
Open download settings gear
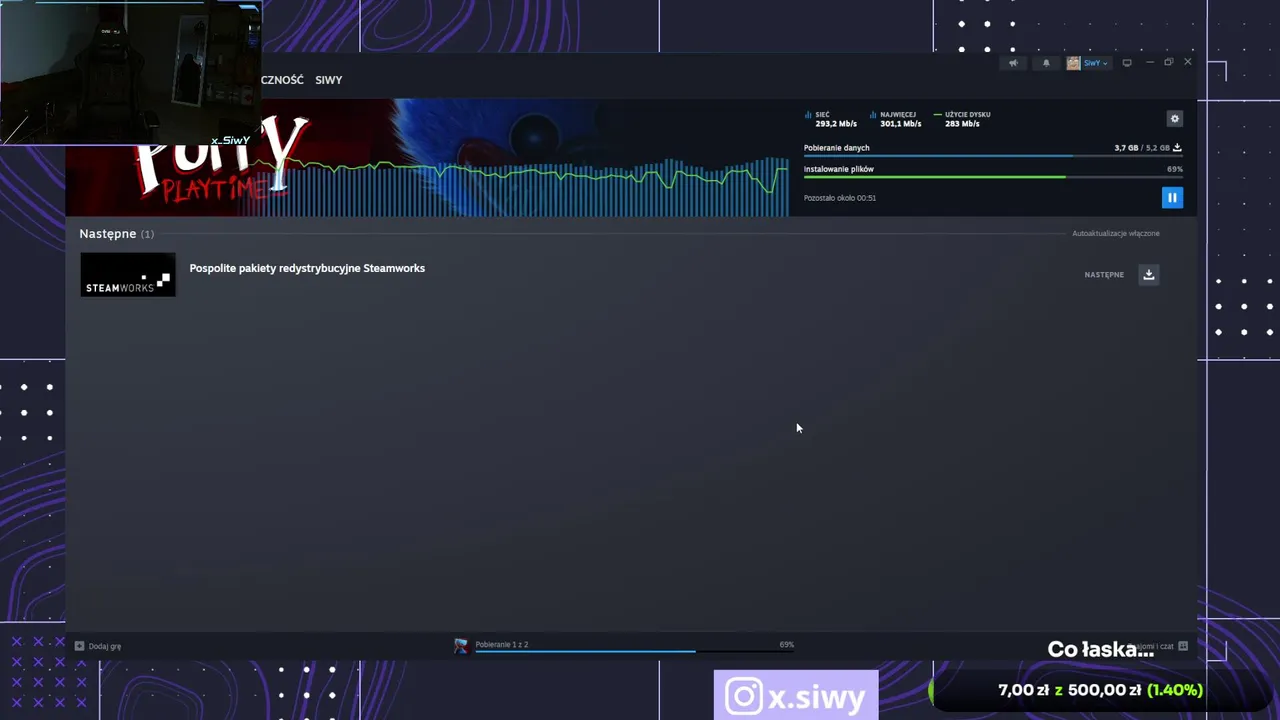(x=1175, y=119)
